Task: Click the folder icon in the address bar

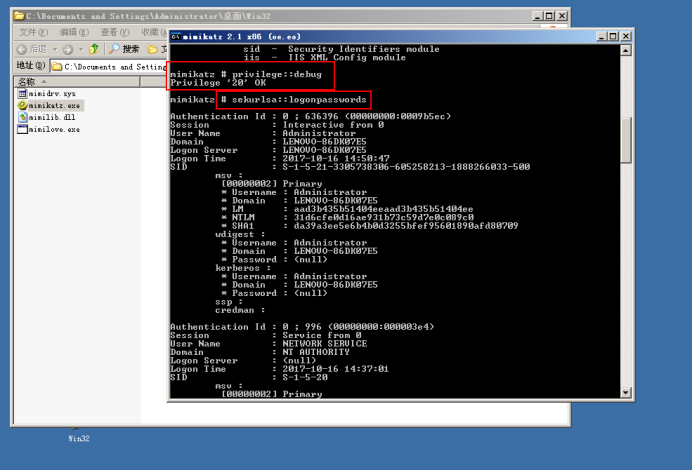Action: [x=57, y=67]
